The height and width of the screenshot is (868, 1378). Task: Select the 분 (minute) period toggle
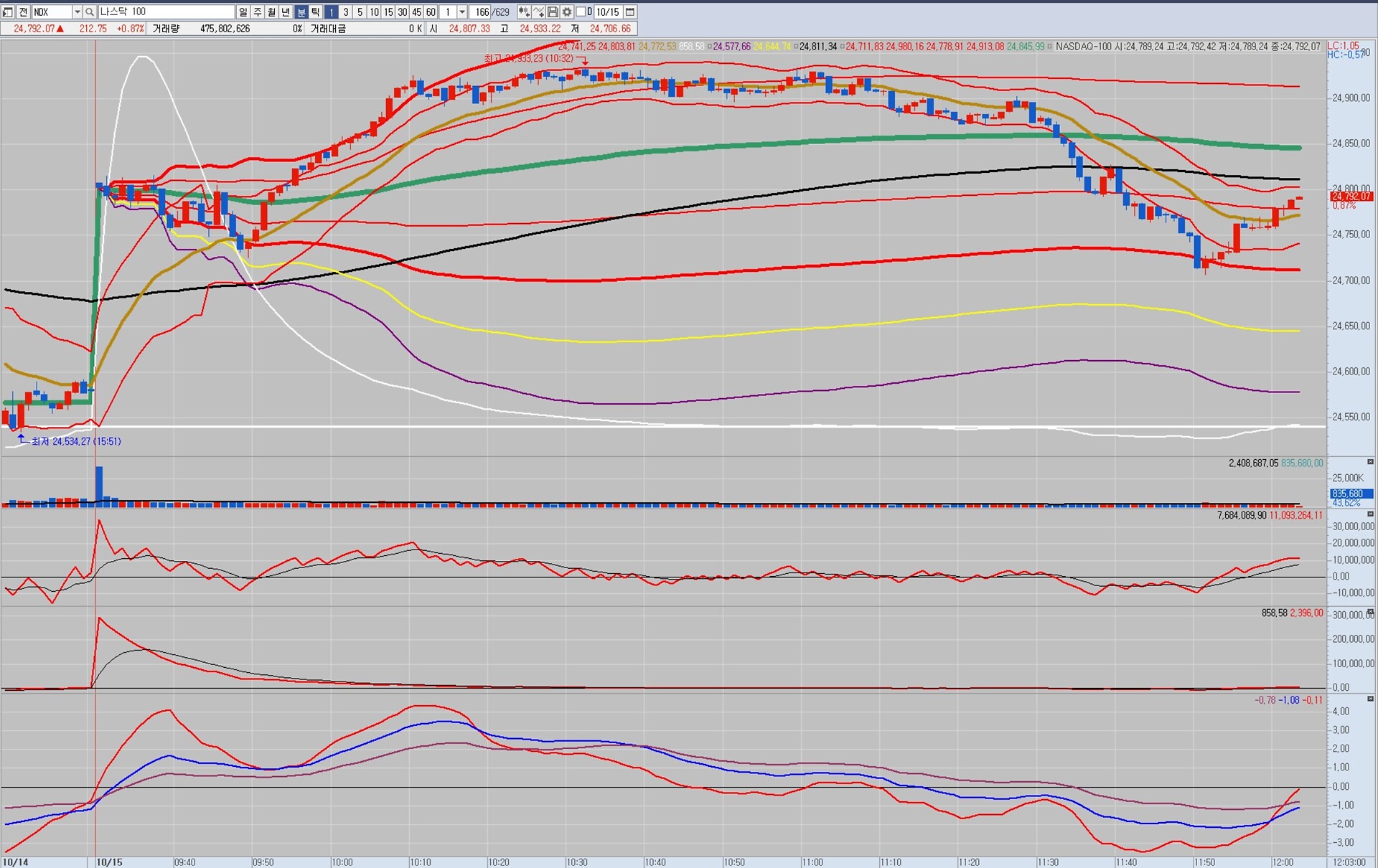301,12
